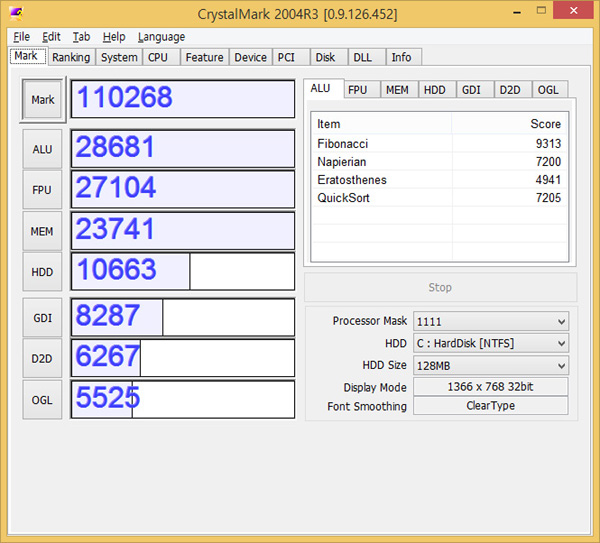Maximize the CrystalMark window

point(541,11)
